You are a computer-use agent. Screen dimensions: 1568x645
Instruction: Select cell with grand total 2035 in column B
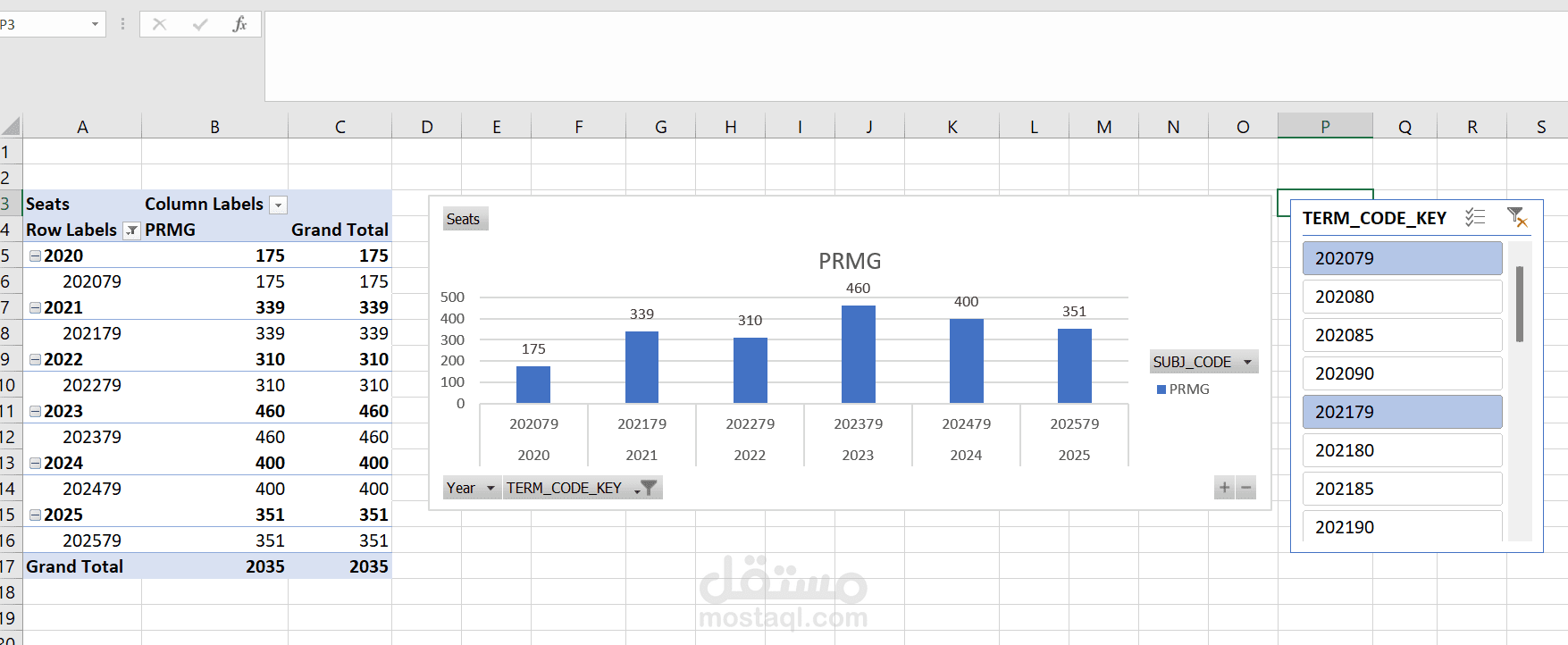coord(214,566)
